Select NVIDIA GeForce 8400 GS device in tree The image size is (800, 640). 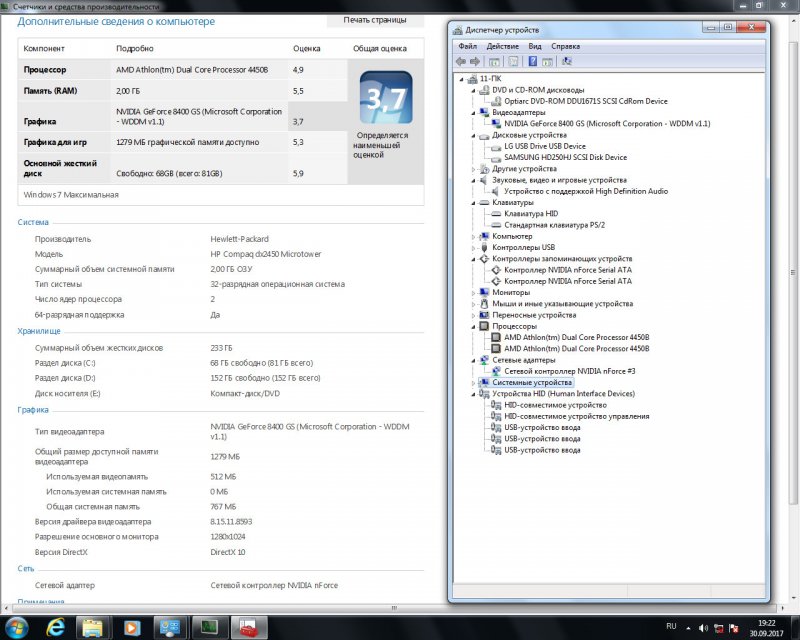click(x=607, y=124)
